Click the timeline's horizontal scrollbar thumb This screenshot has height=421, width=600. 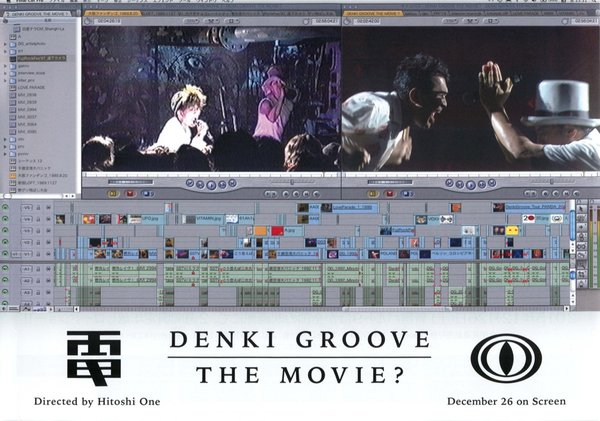pos(397,308)
